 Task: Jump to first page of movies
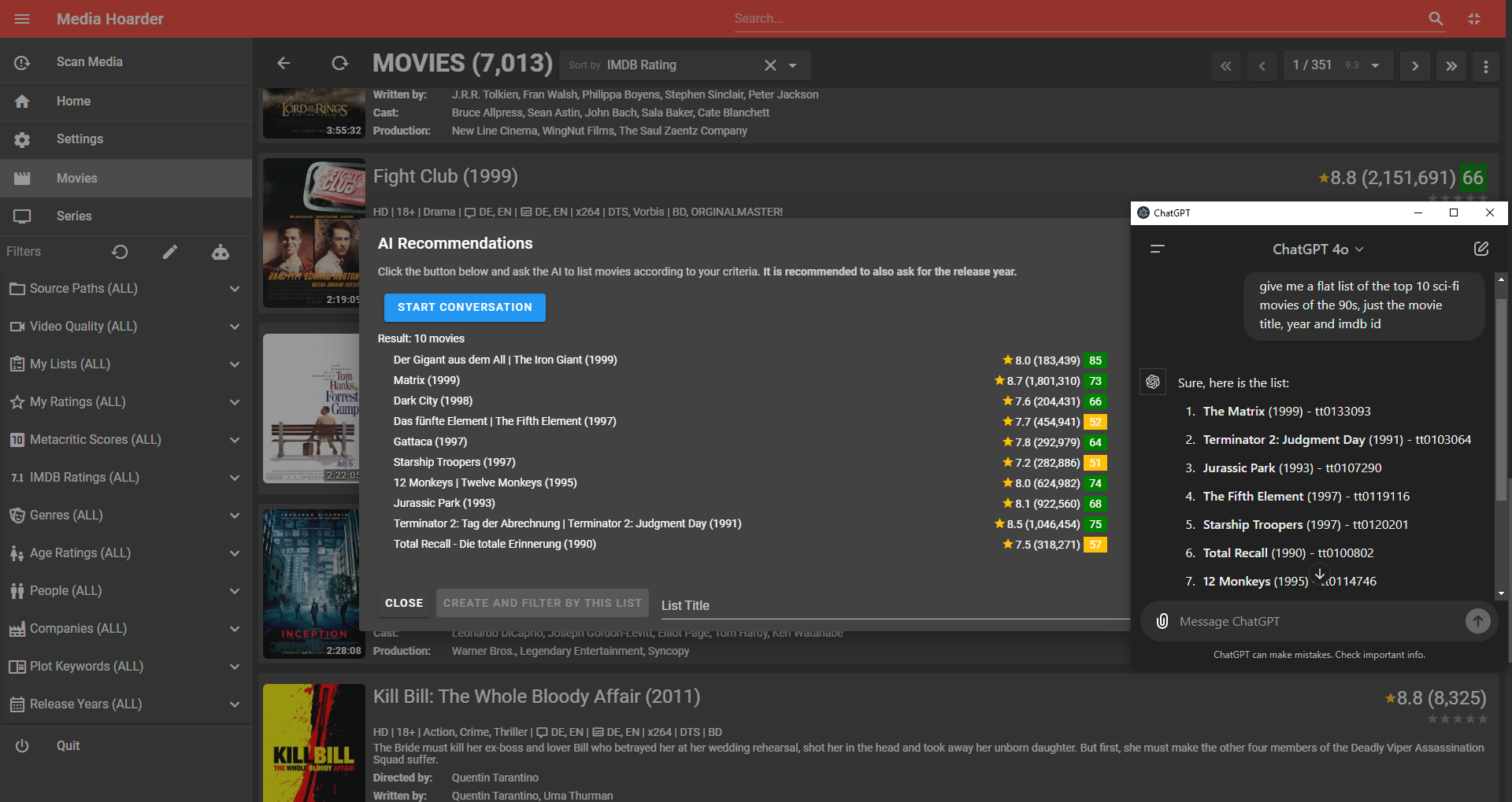point(1226,66)
